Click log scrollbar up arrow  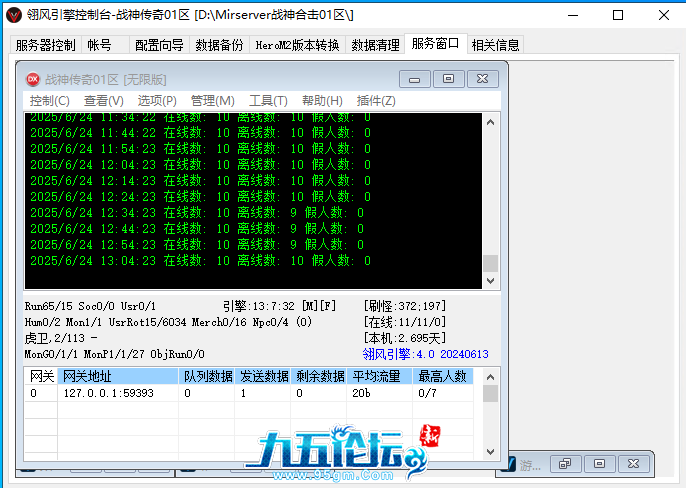(490, 123)
